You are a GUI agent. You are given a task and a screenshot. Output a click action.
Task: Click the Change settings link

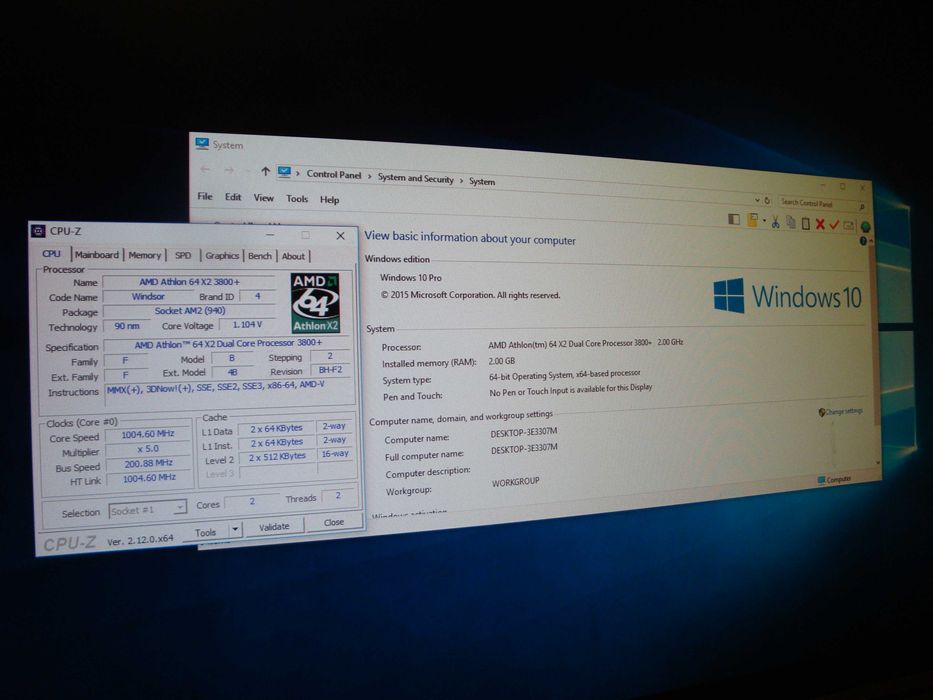[x=844, y=411]
